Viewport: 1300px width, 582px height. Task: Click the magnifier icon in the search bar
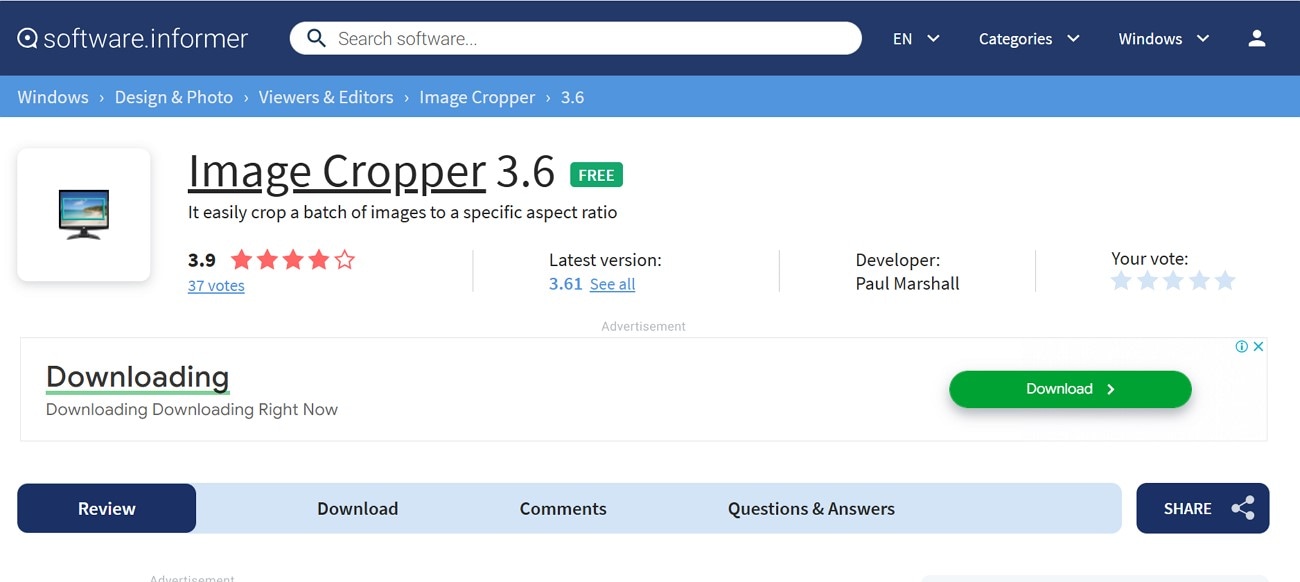tap(316, 38)
